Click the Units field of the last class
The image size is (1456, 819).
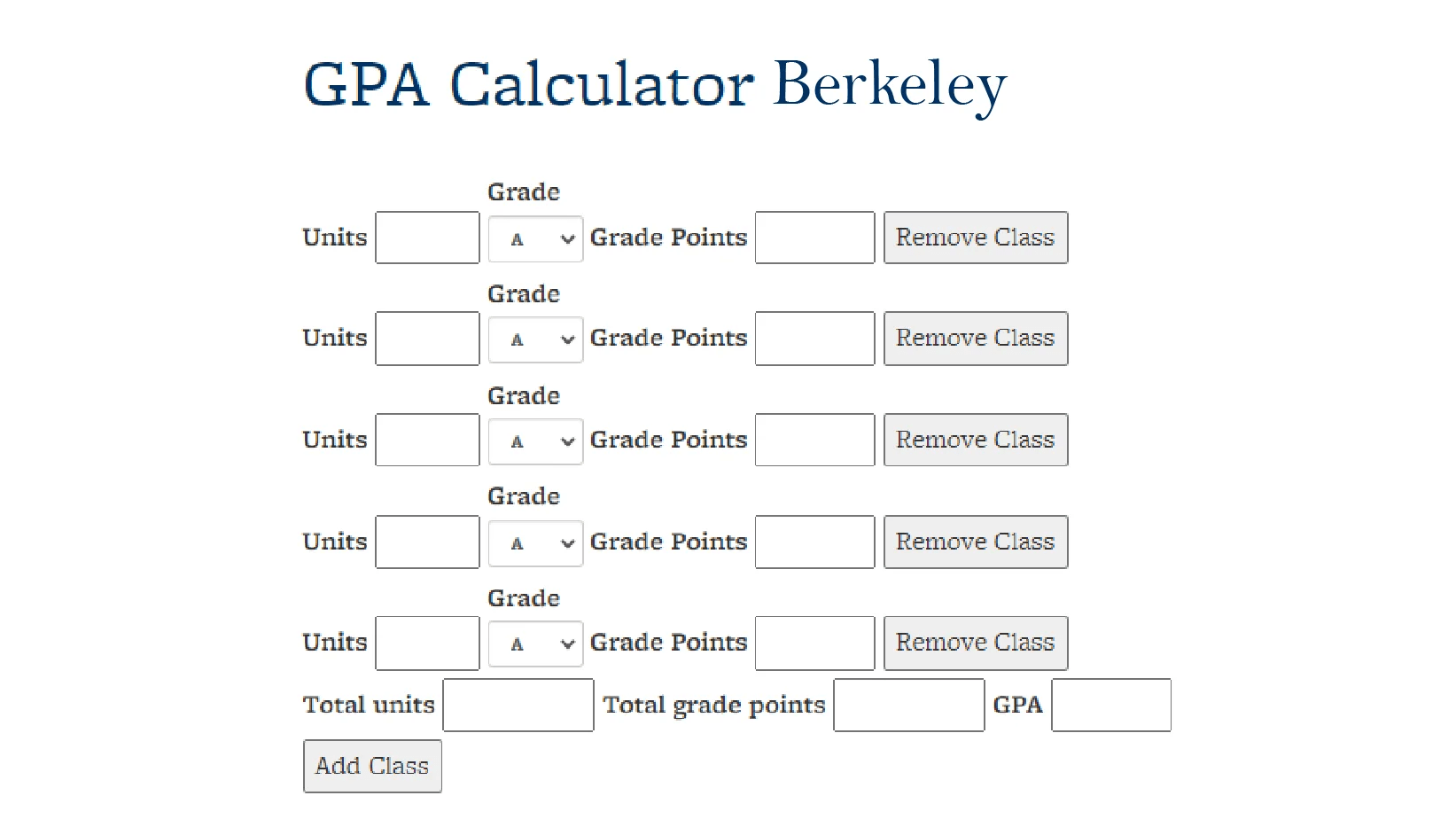pyautogui.click(x=426, y=643)
